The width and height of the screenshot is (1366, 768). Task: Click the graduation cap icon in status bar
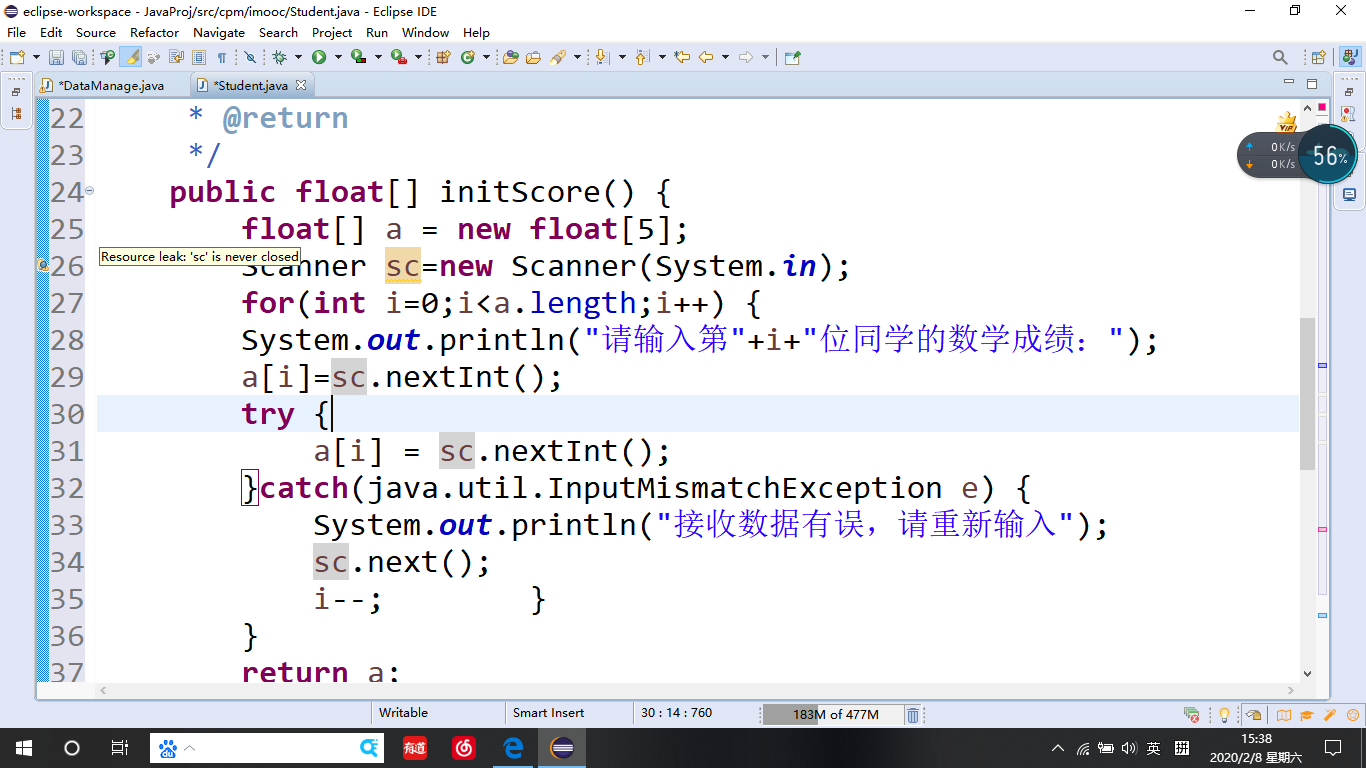coord(1306,714)
